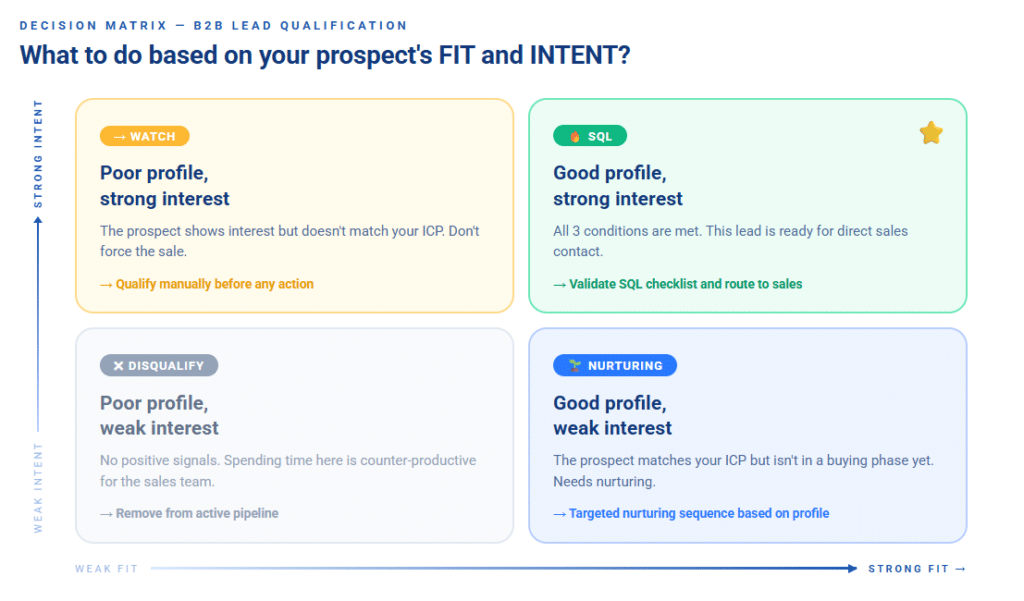1024x601 pixels.
Task: Open 'Qualify manually before any action' link
Action: [207, 284]
